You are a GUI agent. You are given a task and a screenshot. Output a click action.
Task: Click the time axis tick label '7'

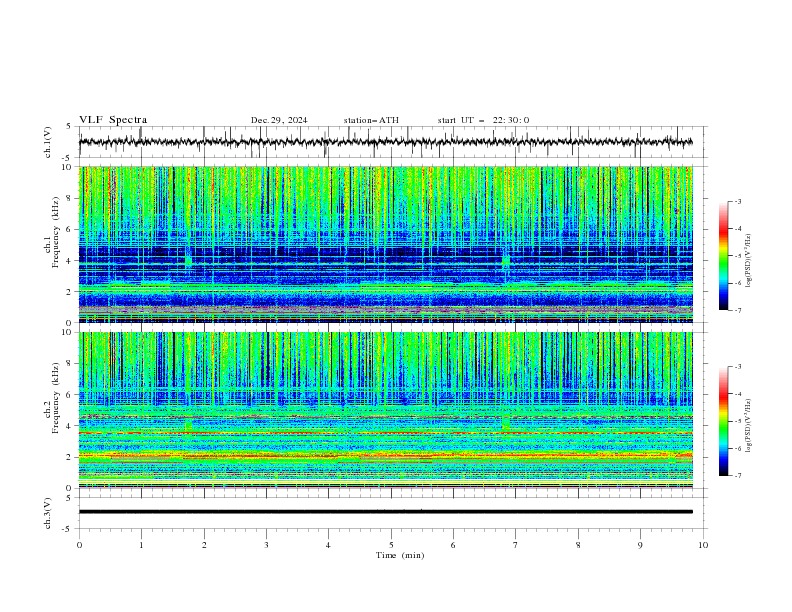[x=516, y=545]
